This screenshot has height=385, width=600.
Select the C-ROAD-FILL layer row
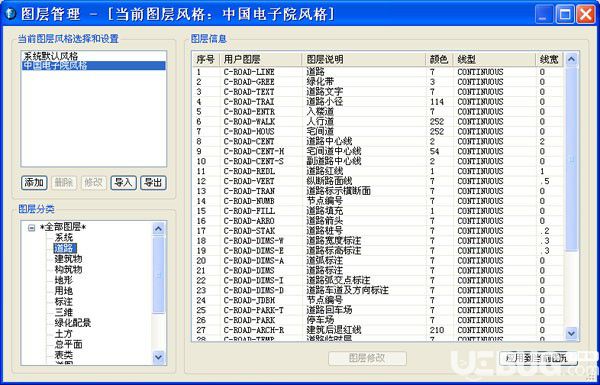pyautogui.click(x=378, y=211)
